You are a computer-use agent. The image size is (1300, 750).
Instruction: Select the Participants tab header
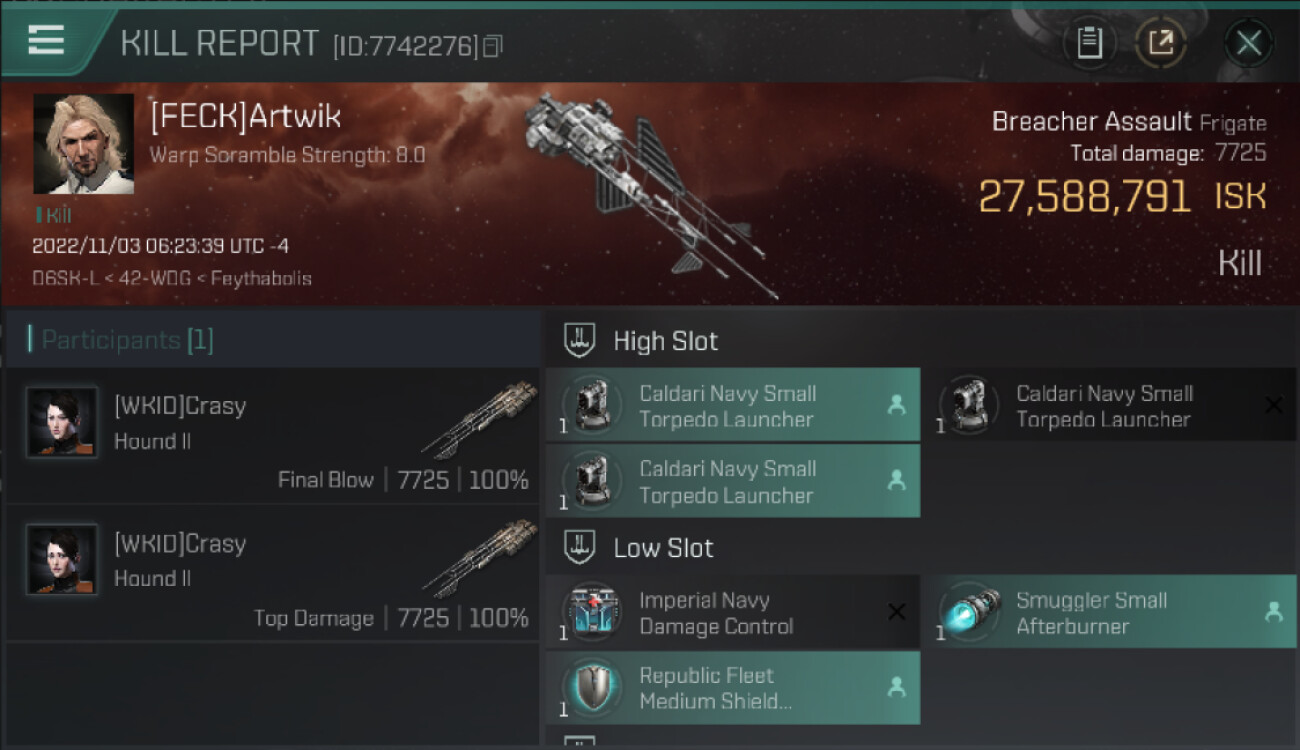click(x=127, y=340)
